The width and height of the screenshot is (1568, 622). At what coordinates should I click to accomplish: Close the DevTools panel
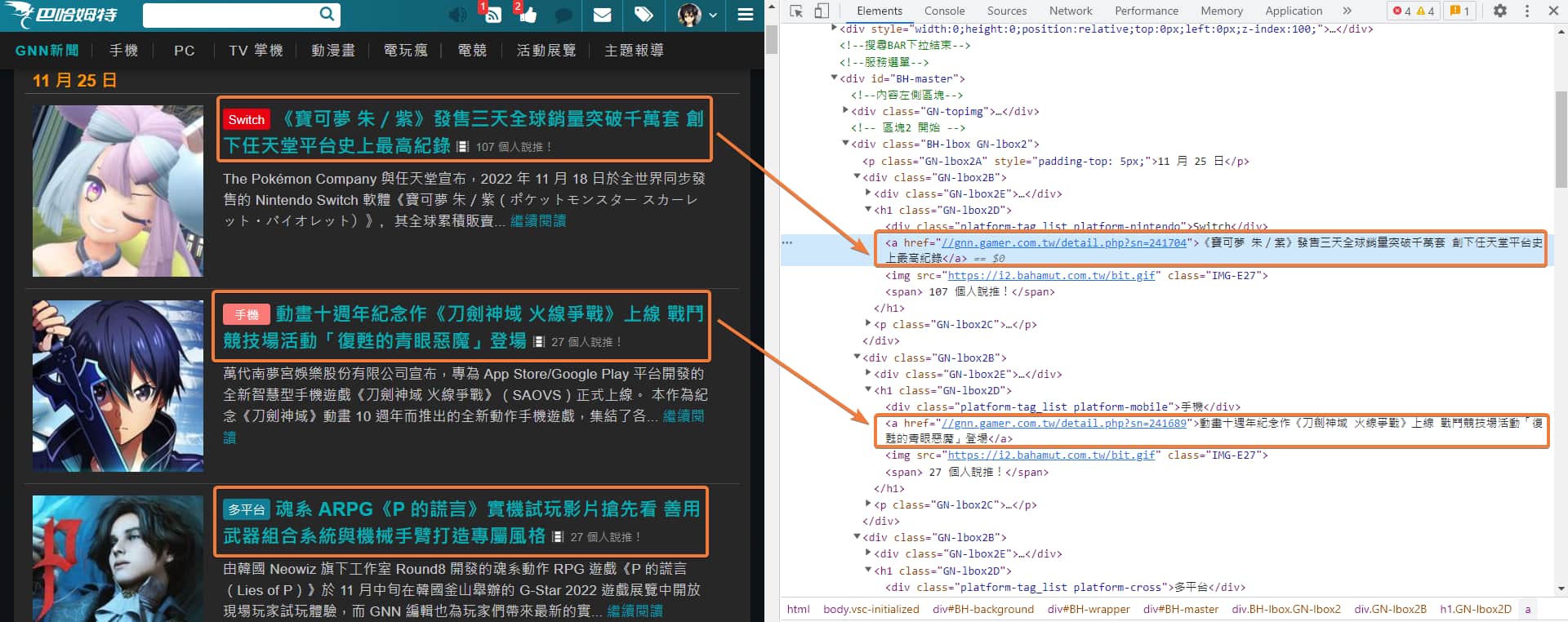(x=1553, y=11)
